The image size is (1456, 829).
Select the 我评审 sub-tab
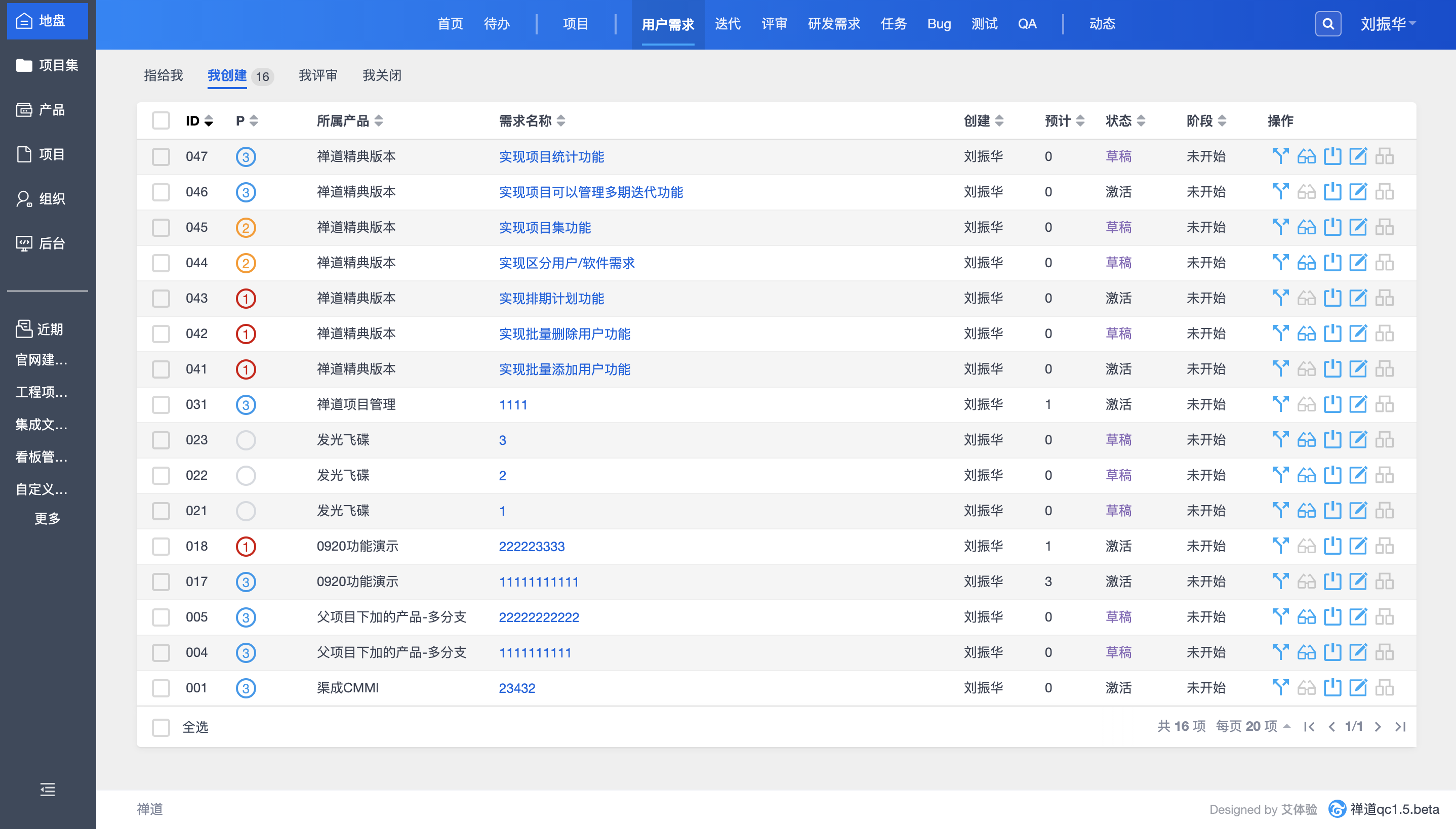pyautogui.click(x=318, y=75)
